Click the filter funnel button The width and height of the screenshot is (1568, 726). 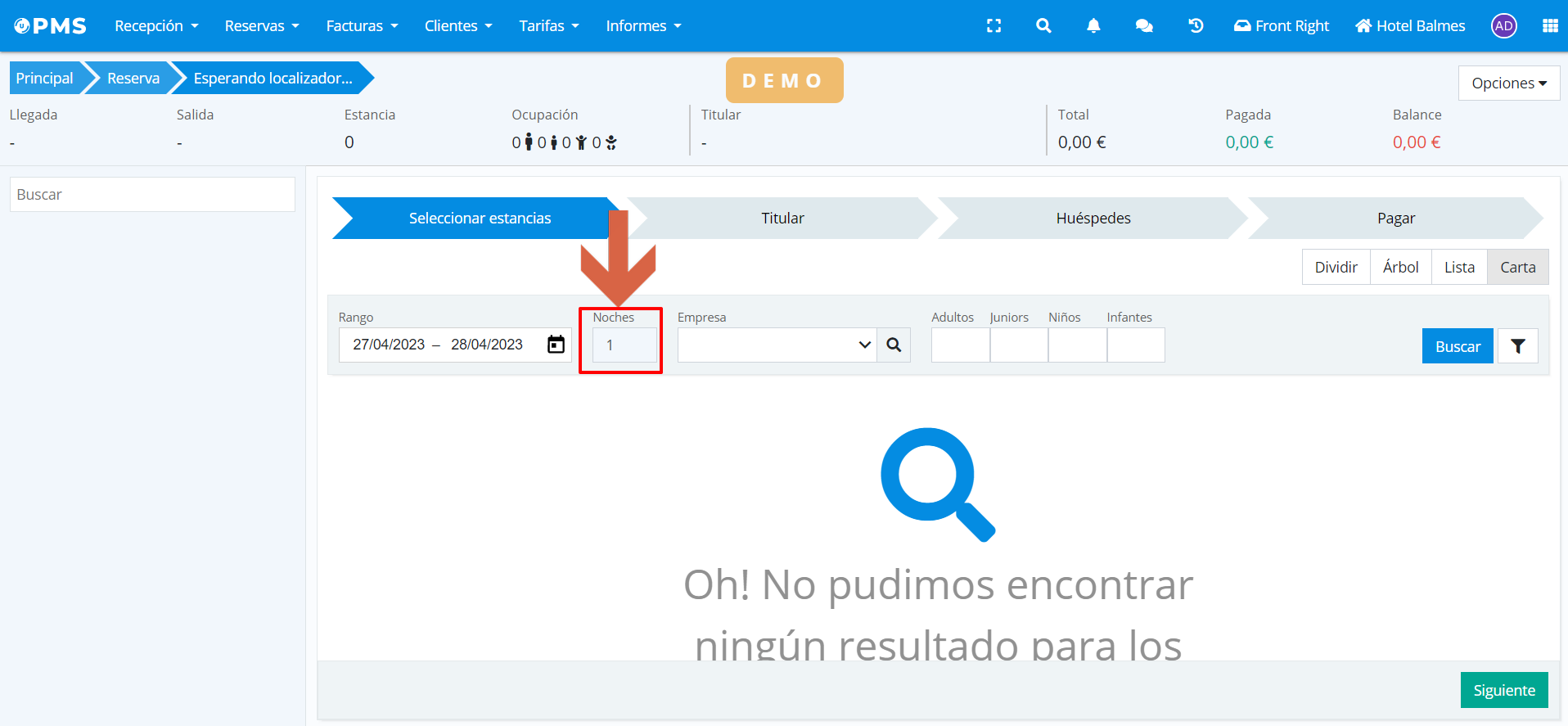[1517, 346]
